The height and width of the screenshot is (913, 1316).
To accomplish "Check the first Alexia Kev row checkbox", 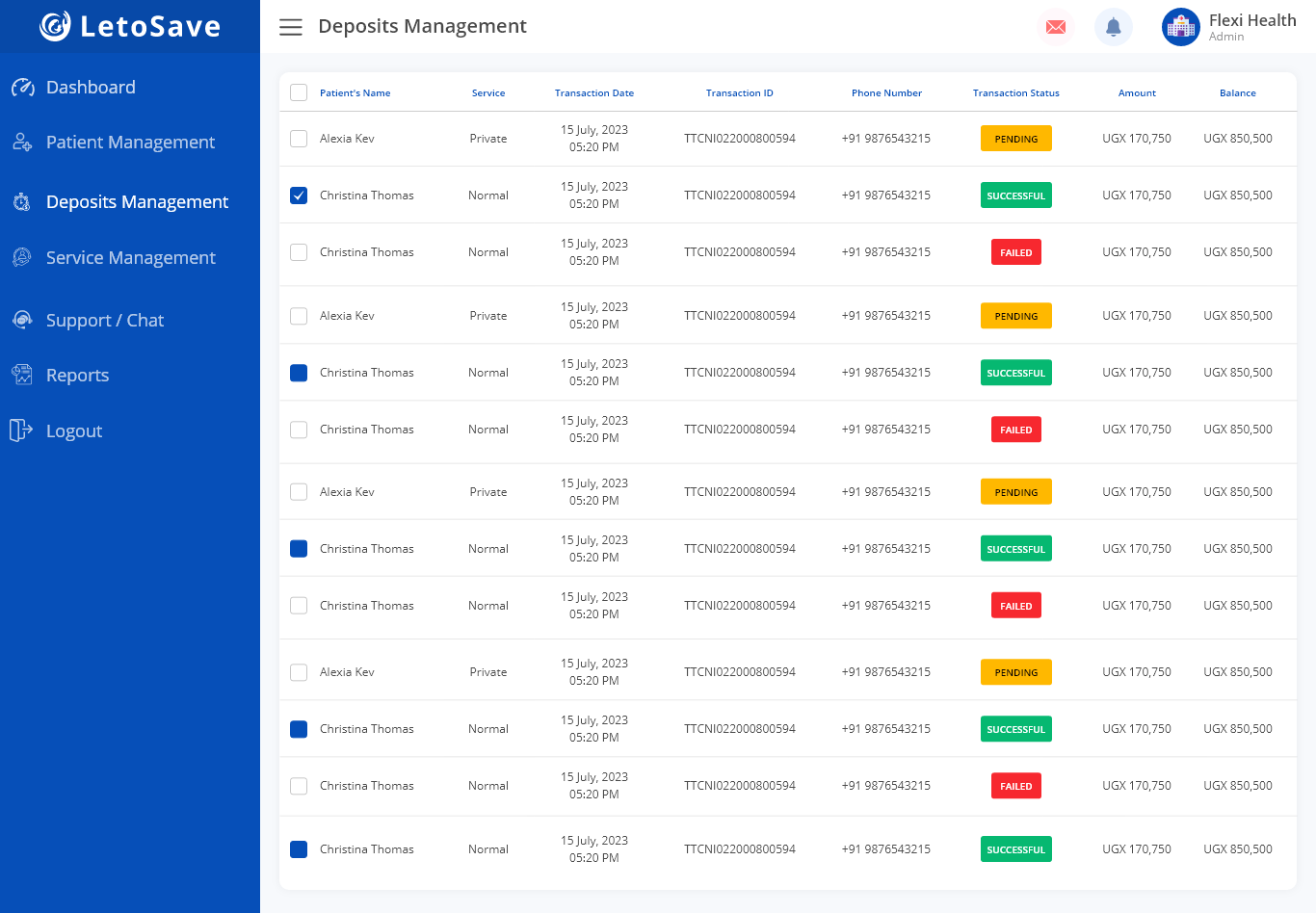I will point(299,139).
